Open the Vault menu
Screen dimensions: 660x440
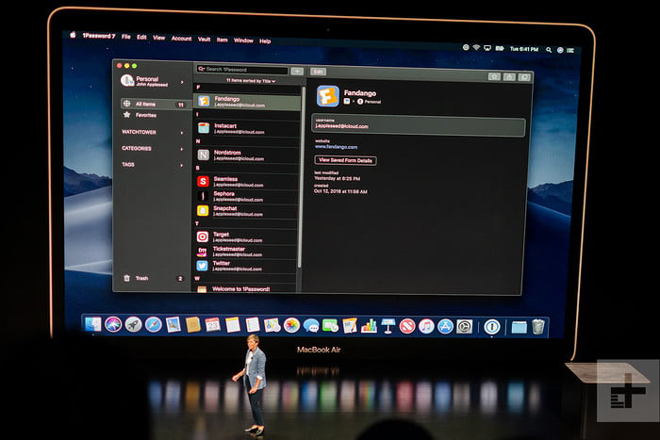(204, 39)
